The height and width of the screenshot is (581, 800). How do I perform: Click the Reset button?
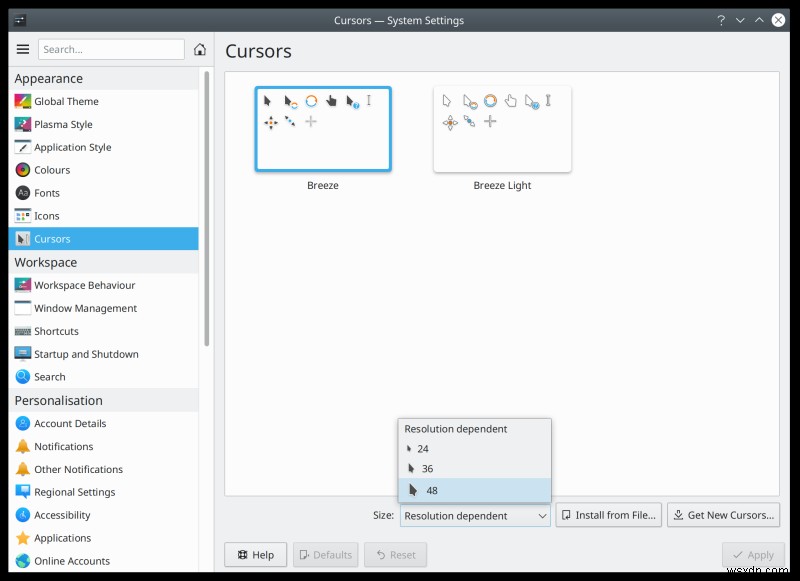click(x=395, y=554)
